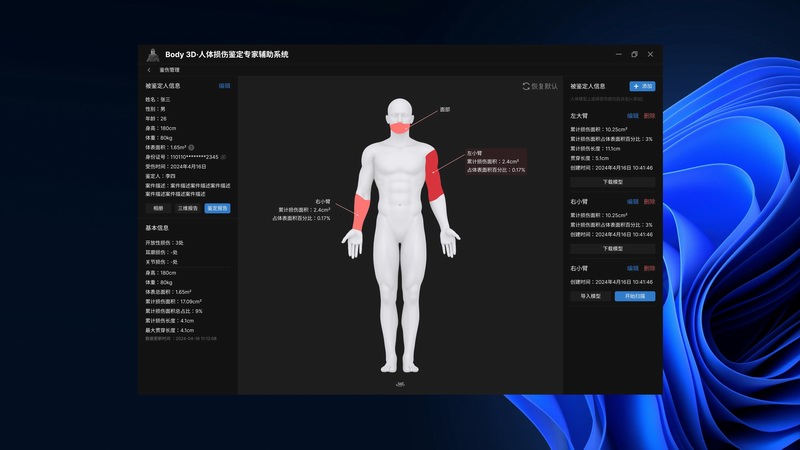Select the 鉴定报告 tab
The height and width of the screenshot is (450, 800).
217,208
